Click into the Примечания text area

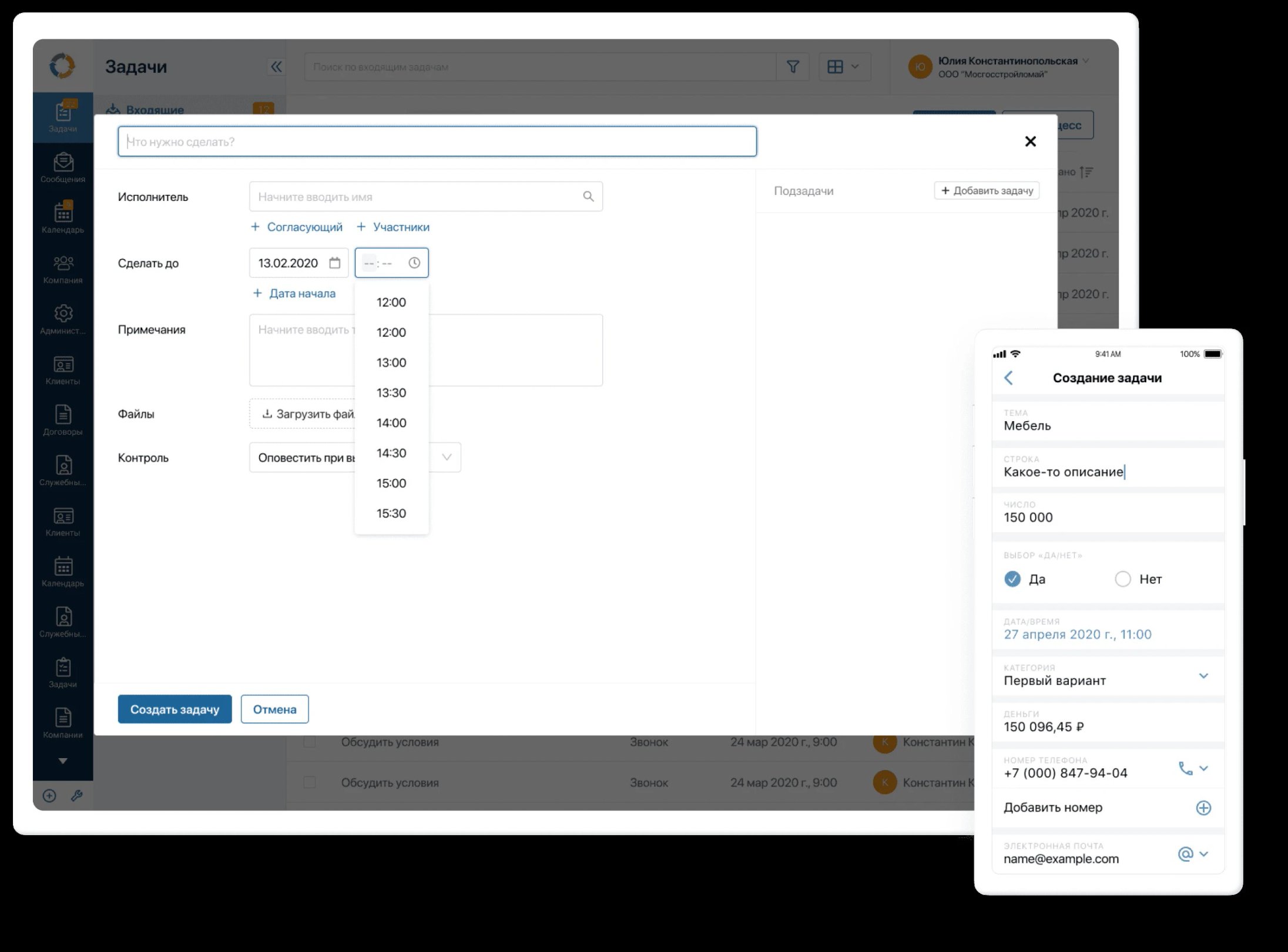(x=426, y=350)
